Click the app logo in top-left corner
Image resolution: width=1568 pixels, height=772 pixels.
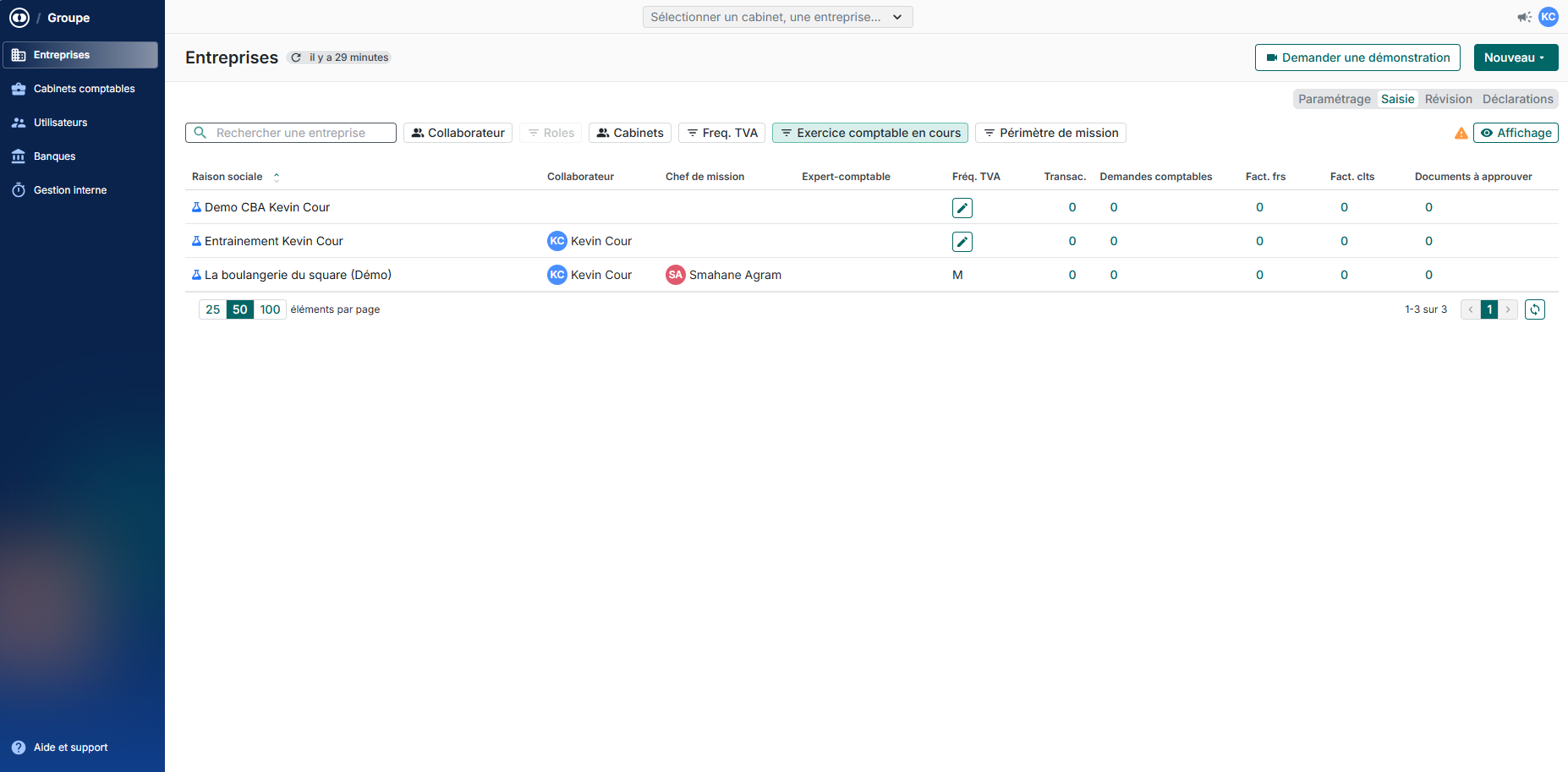[x=19, y=18]
